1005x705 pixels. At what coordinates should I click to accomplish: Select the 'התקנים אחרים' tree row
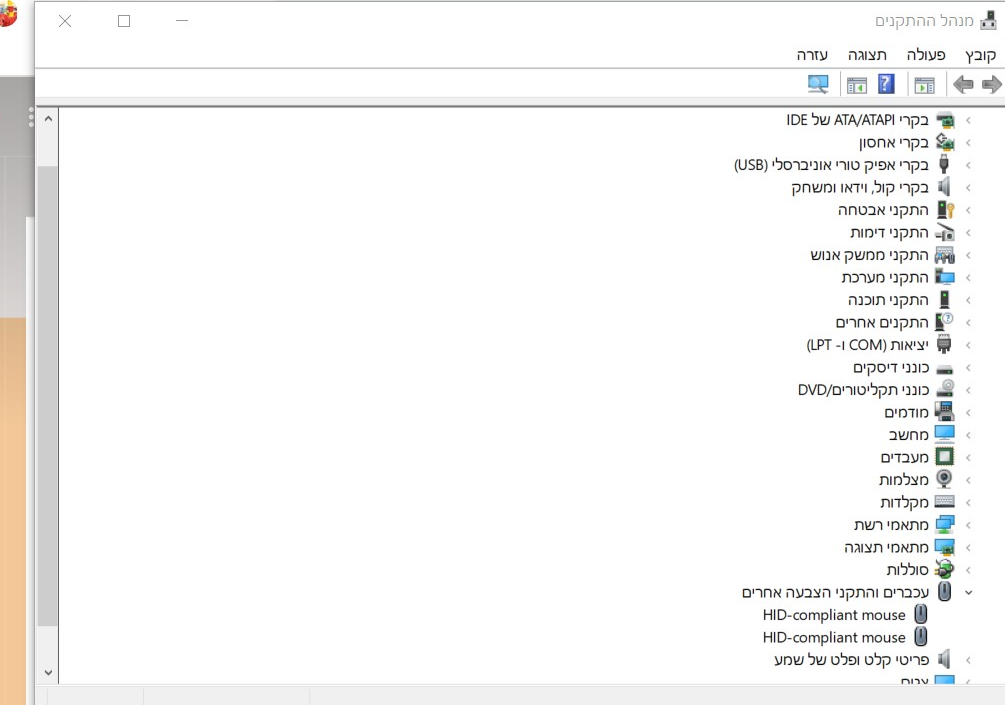point(882,322)
